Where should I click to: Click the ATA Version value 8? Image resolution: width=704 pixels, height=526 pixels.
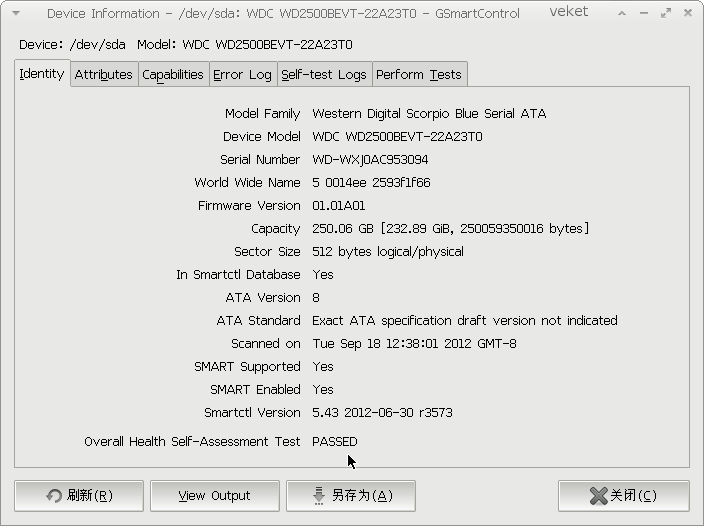(x=316, y=298)
